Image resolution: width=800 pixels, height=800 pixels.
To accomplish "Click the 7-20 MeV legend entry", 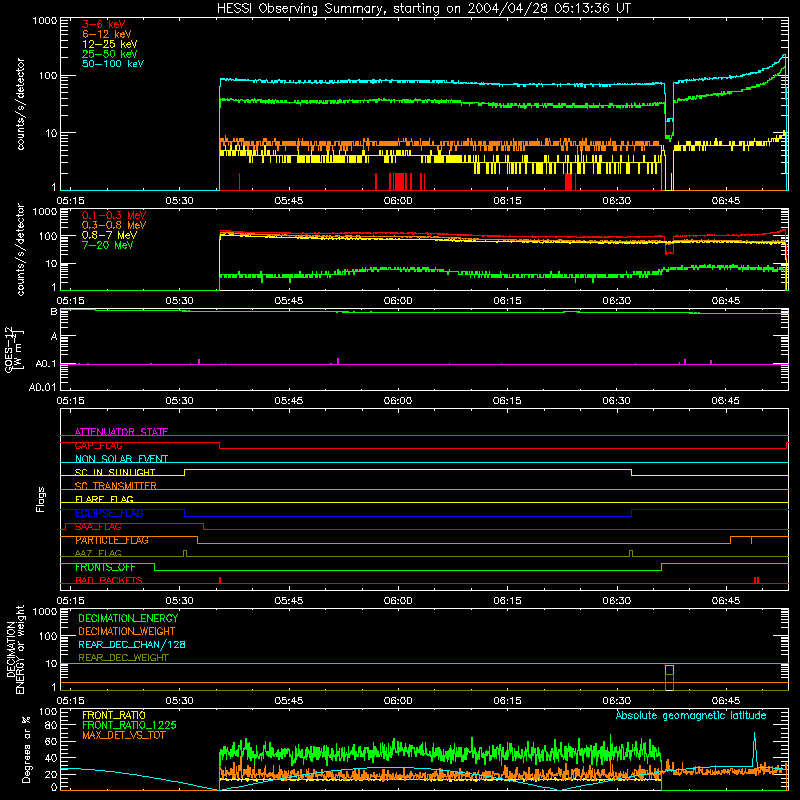I will (108, 245).
